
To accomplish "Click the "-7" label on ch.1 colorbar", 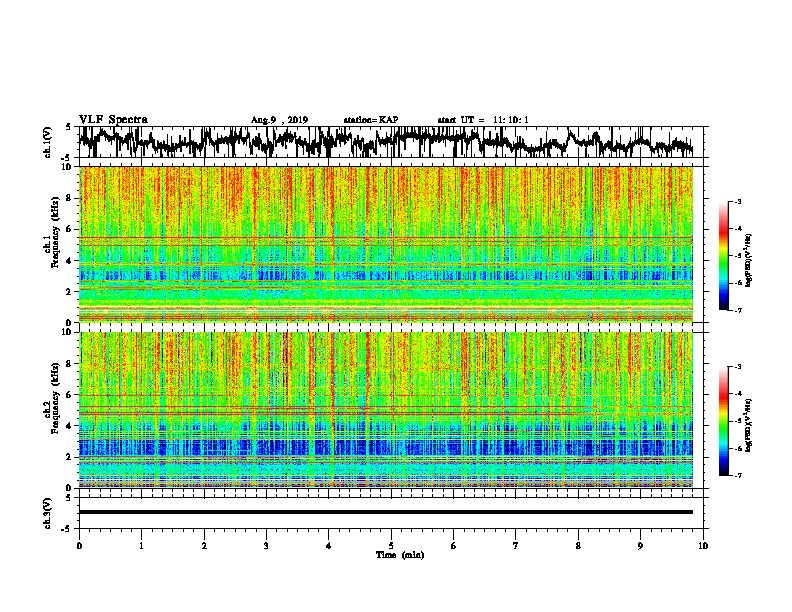I will pos(737,310).
